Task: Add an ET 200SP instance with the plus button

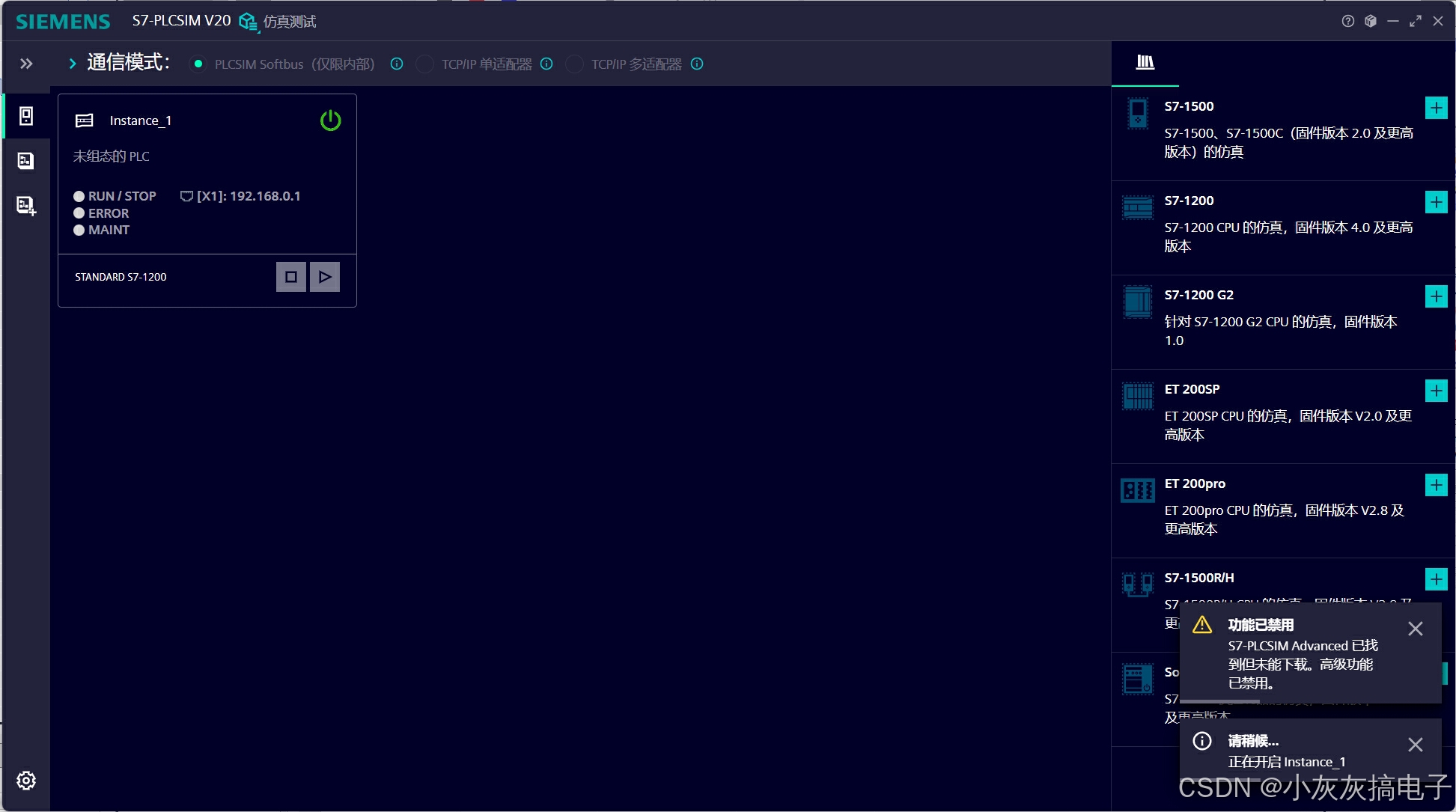Action: tap(1436, 391)
